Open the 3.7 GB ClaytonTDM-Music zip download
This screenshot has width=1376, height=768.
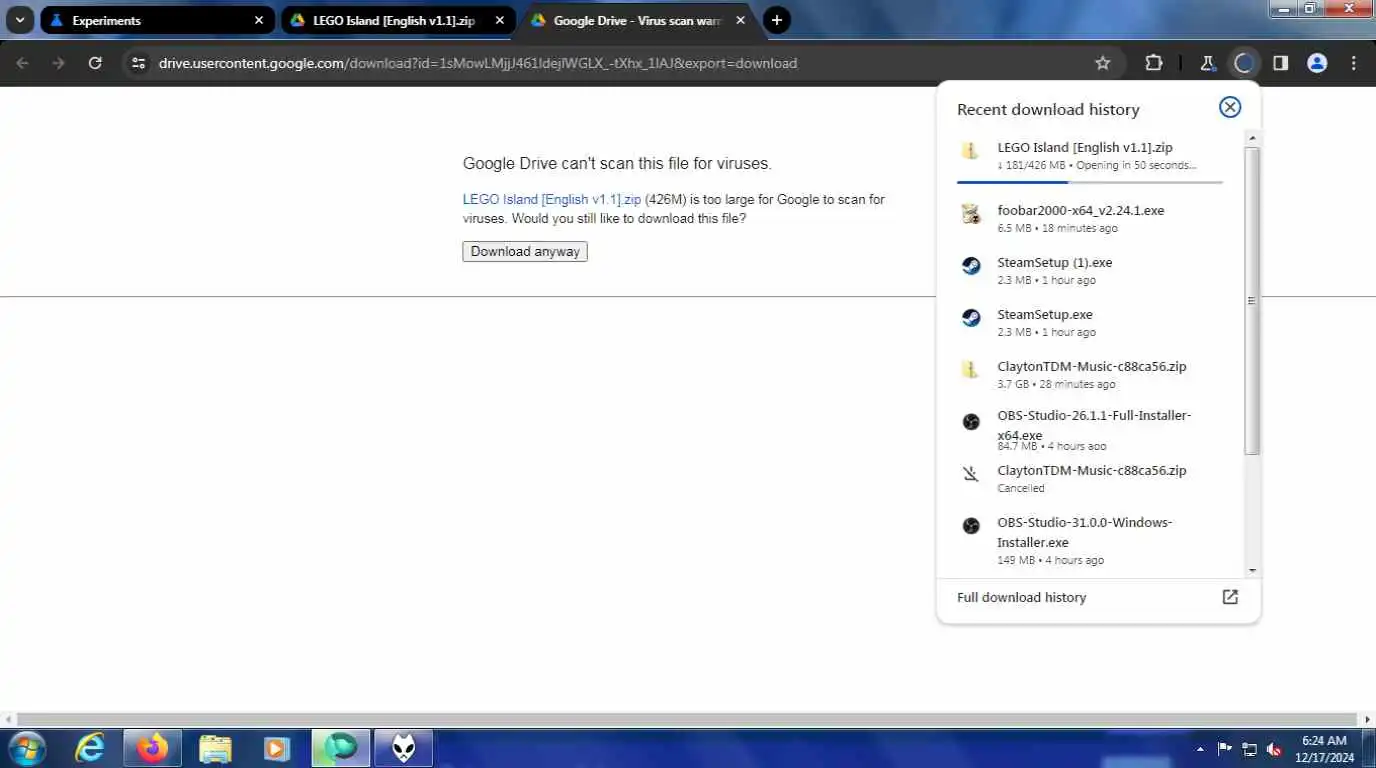(x=1090, y=374)
